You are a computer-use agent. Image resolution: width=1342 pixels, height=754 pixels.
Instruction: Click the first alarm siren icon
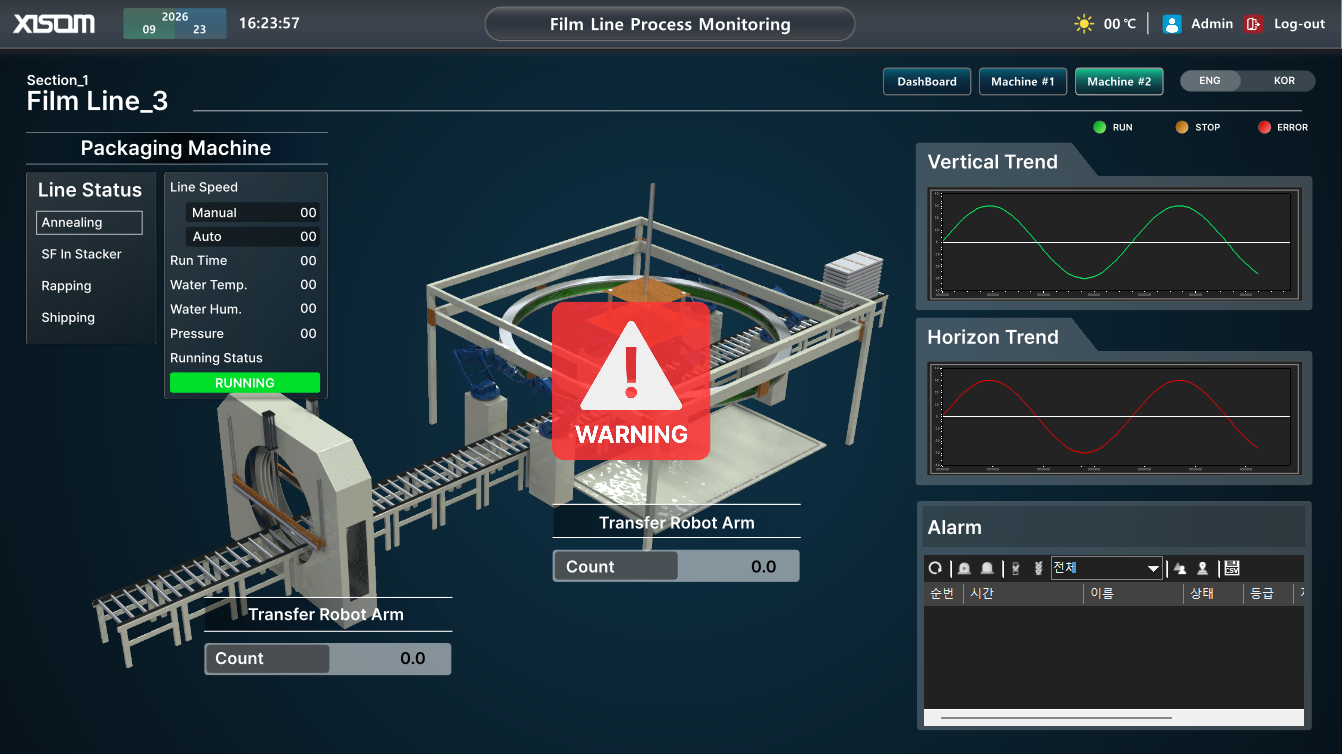(x=964, y=568)
